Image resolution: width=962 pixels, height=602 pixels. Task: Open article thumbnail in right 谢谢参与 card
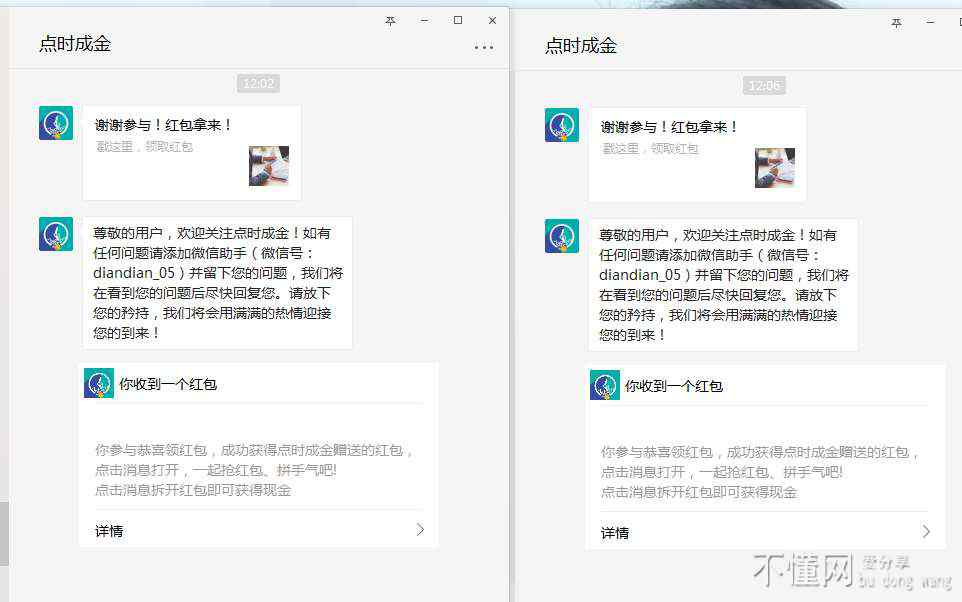tap(775, 168)
